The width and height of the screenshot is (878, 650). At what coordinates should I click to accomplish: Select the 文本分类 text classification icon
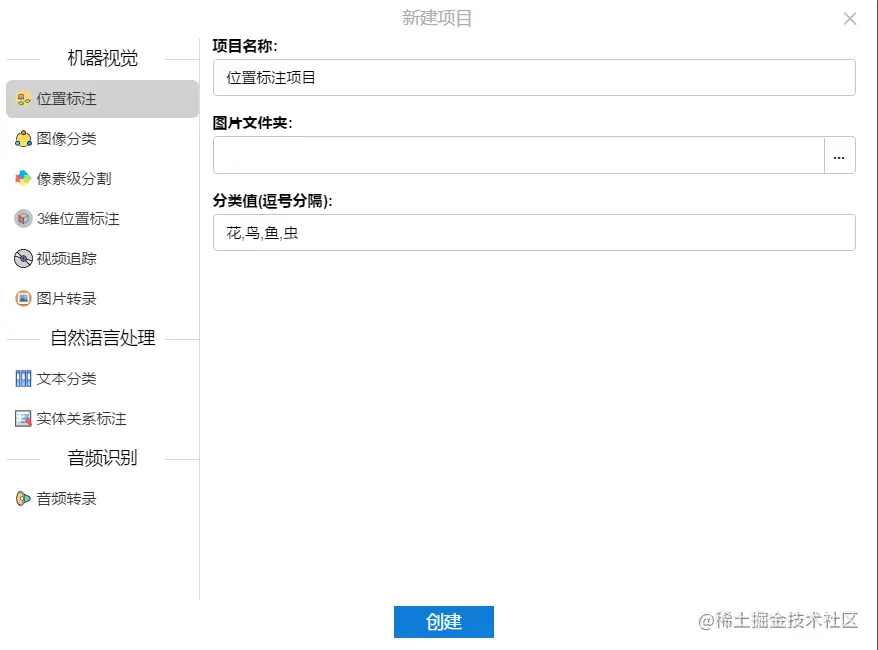(x=23, y=378)
